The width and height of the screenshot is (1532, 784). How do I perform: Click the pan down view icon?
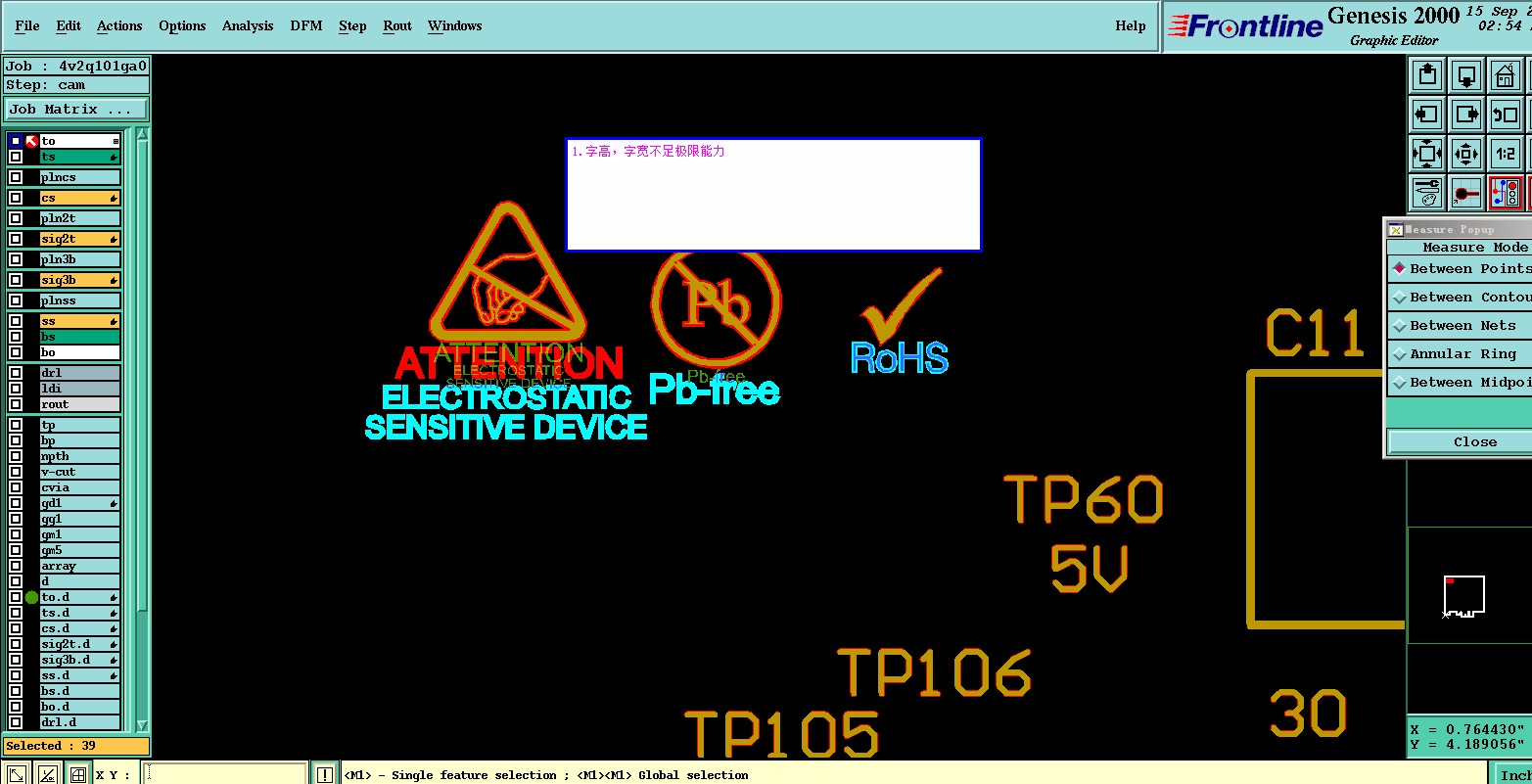pos(1466,75)
